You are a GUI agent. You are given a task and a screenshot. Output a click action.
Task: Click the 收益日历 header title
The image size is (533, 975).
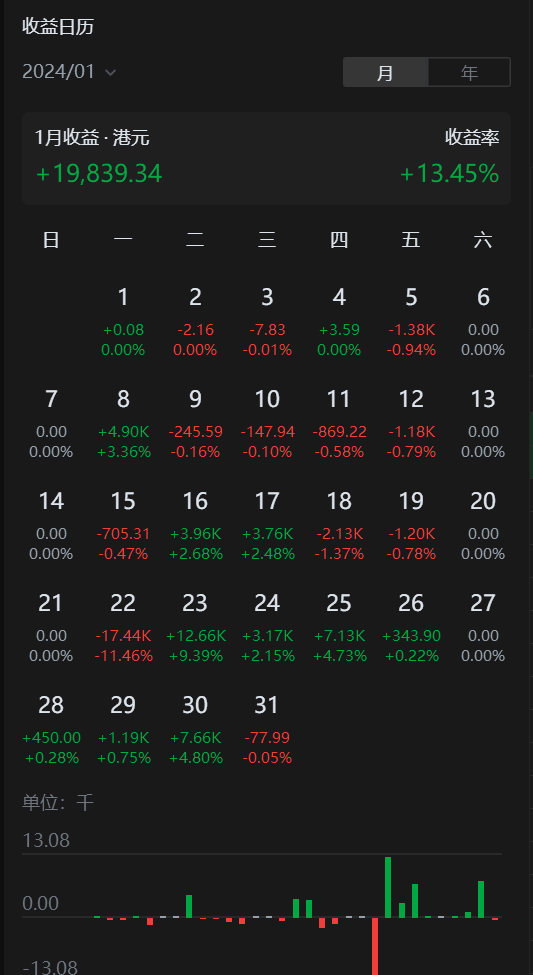pyautogui.click(x=58, y=27)
